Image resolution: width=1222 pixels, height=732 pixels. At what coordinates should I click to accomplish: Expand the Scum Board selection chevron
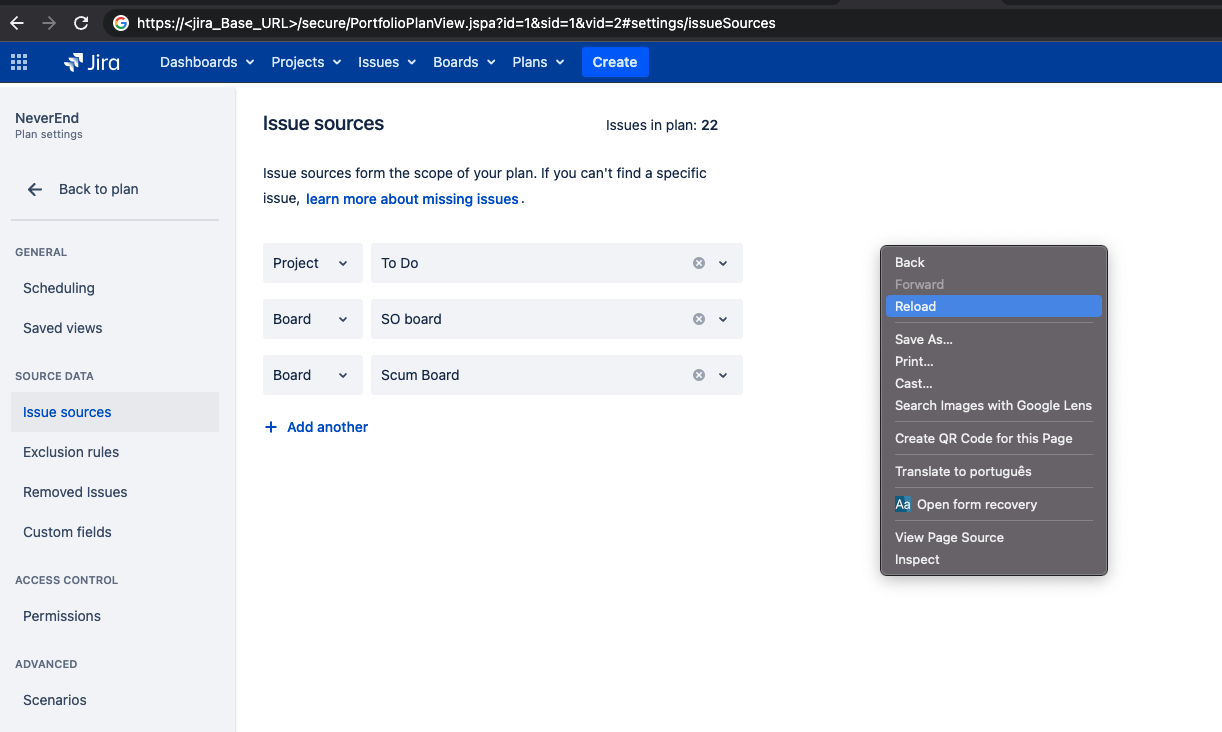point(723,375)
